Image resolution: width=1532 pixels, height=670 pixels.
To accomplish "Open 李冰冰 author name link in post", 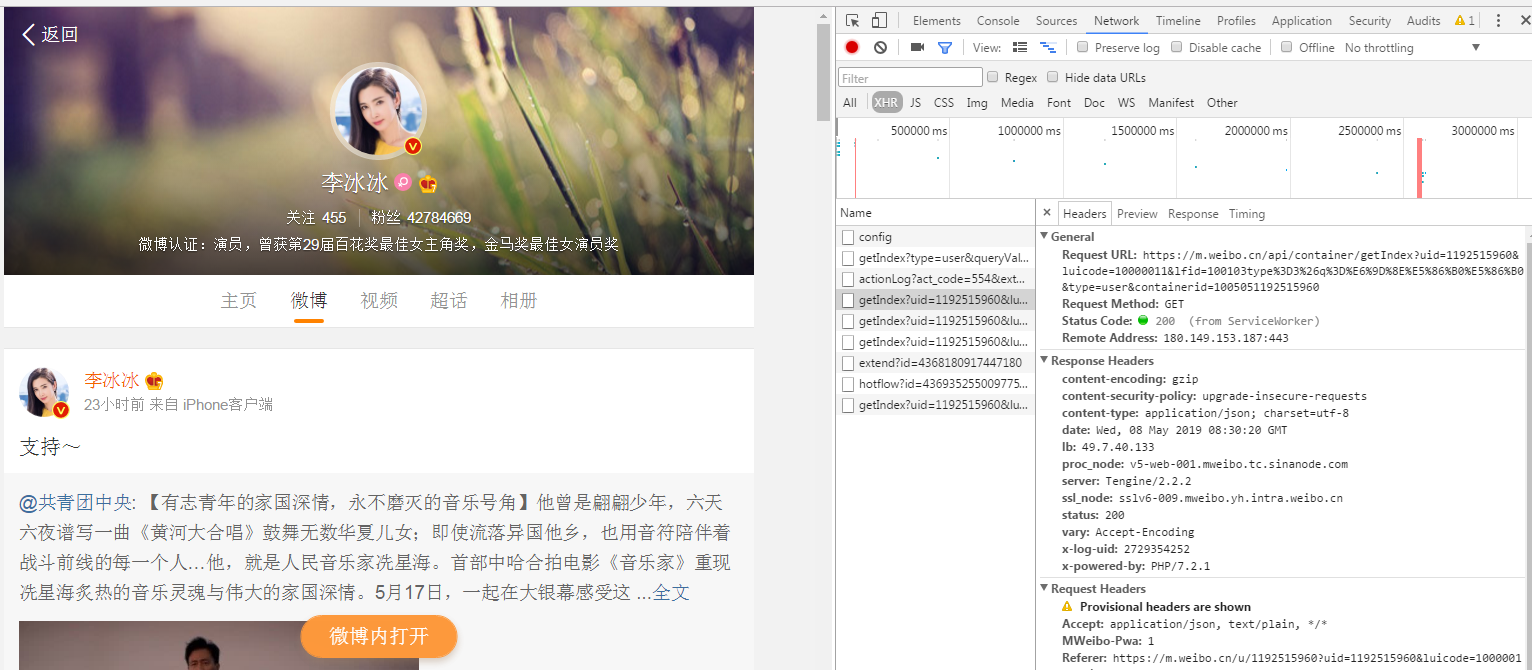I will [x=112, y=381].
